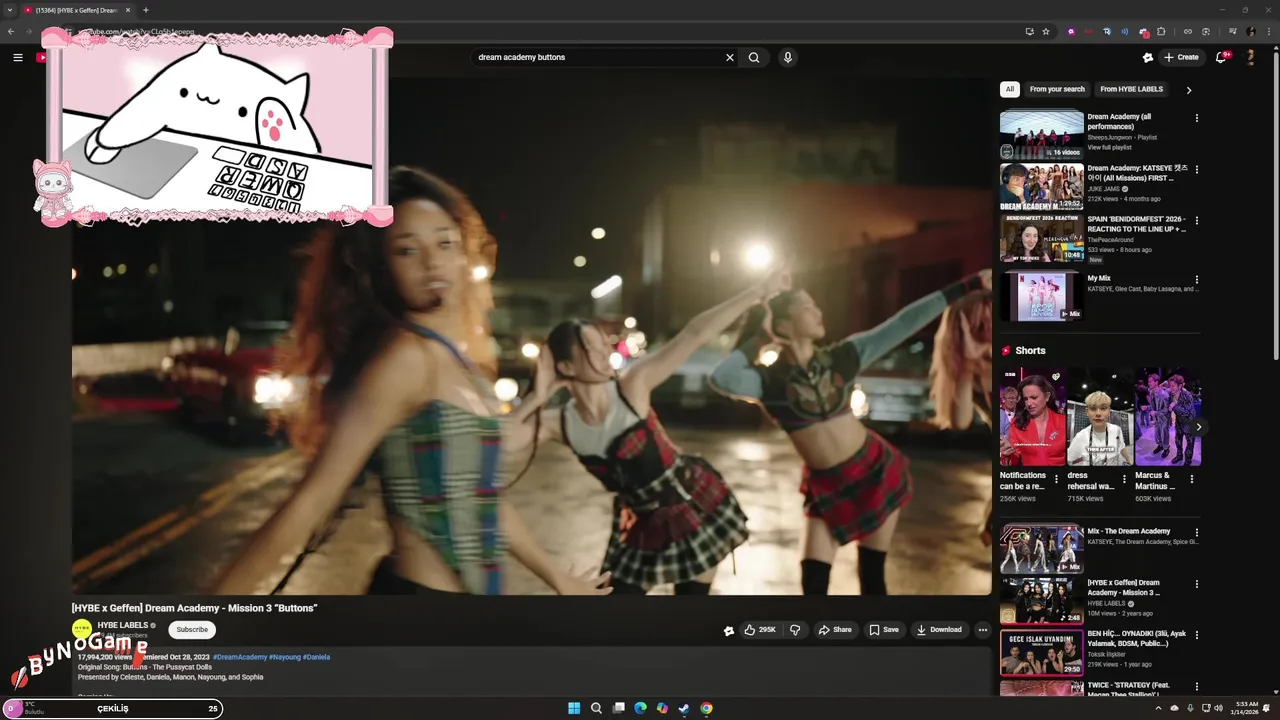1280x720 pixels.
Task: Open the install-app icon in the address bar
Action: click(x=1029, y=31)
